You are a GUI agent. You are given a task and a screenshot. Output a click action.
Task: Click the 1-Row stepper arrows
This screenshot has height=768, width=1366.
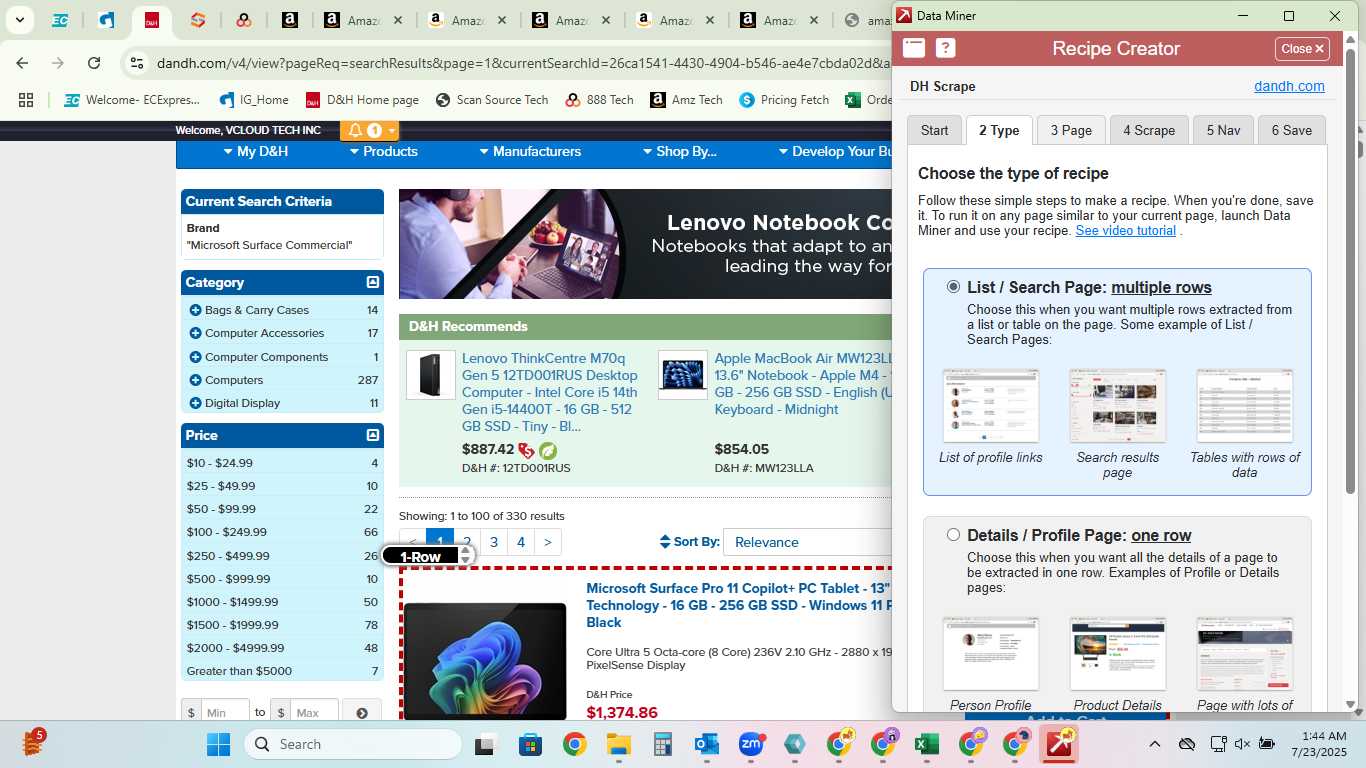tap(466, 556)
